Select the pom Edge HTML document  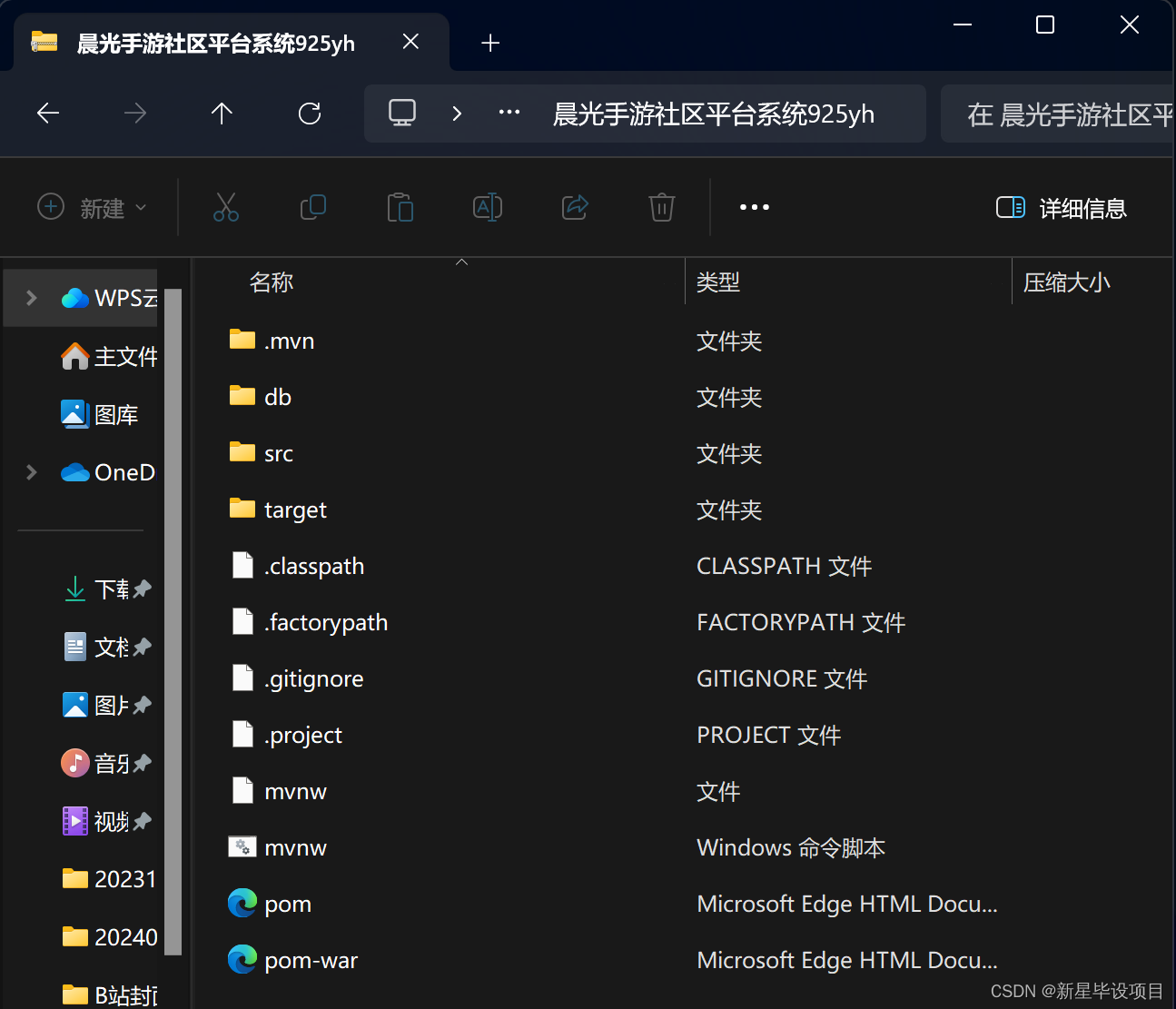[270, 904]
